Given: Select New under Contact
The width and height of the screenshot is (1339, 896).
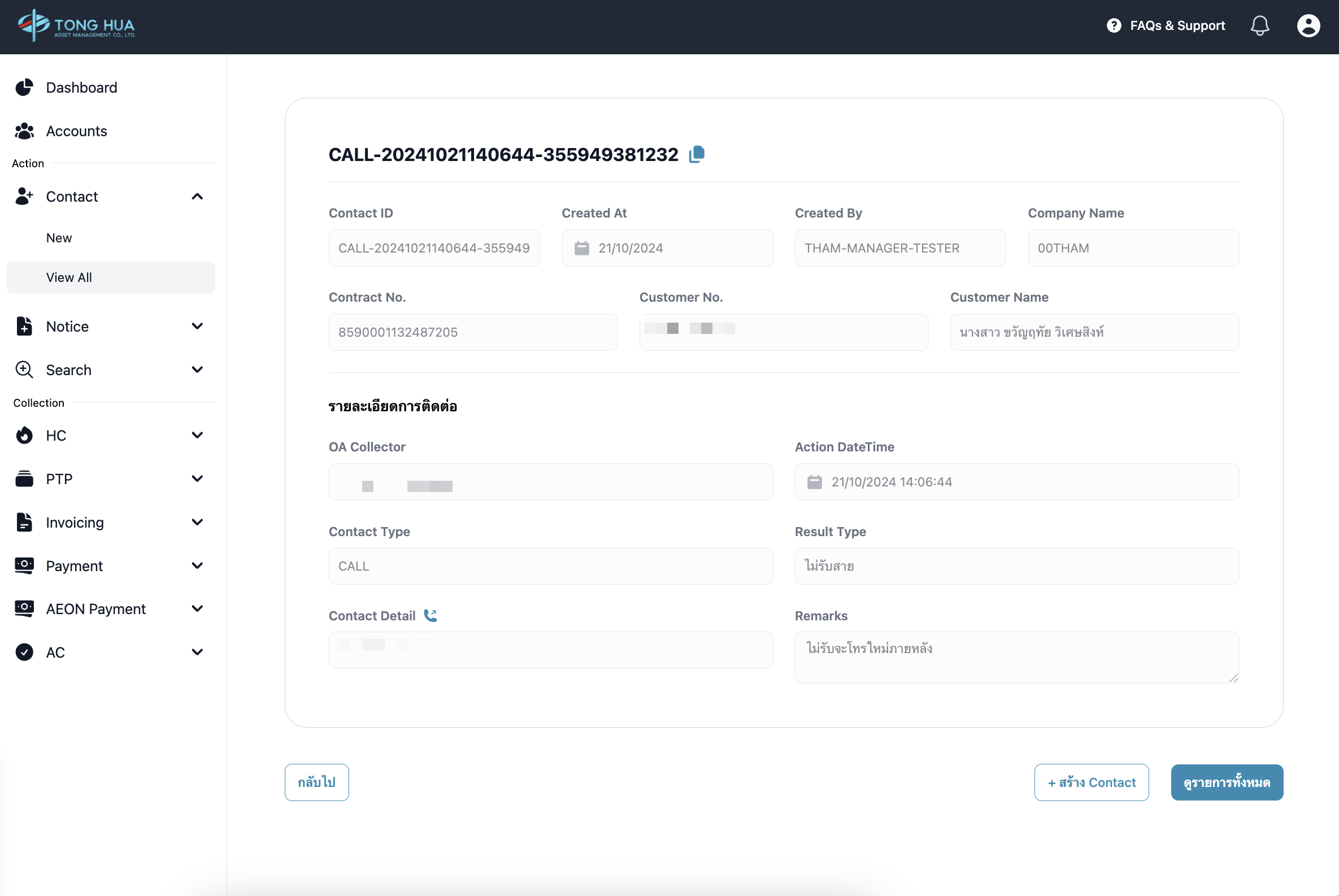Looking at the screenshot, I should coord(59,238).
